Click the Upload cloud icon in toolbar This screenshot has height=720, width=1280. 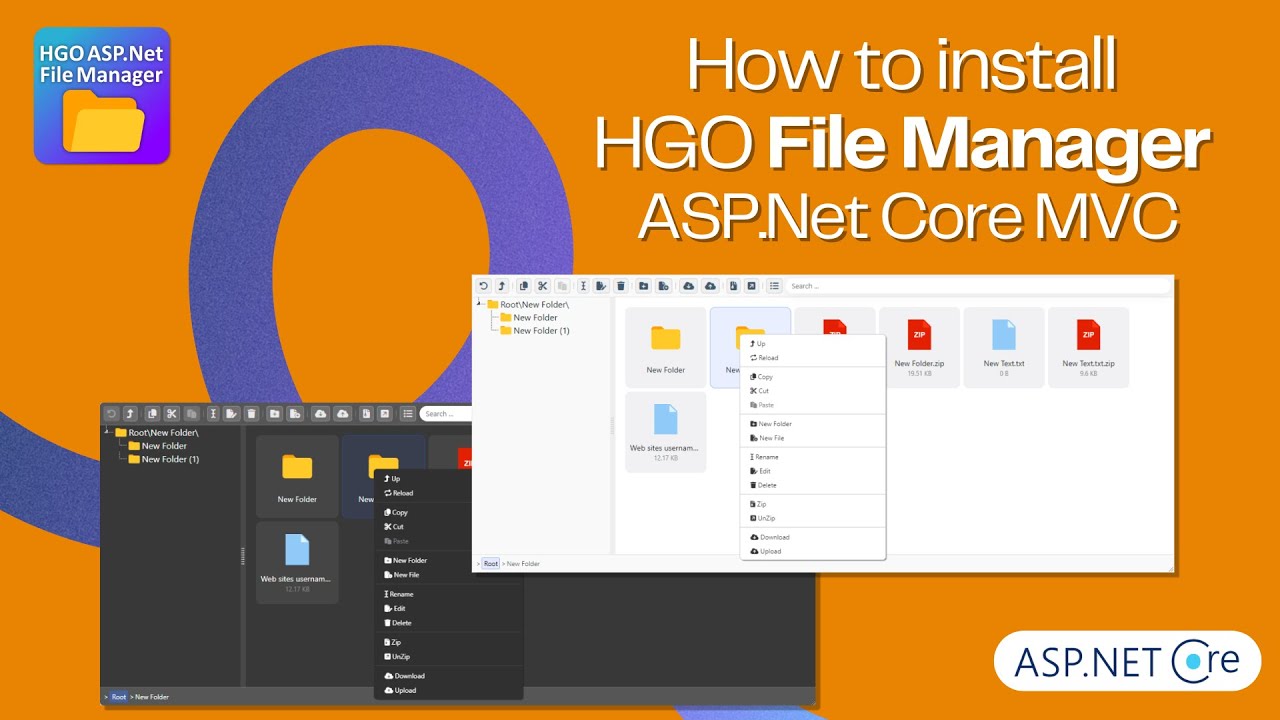(709, 285)
